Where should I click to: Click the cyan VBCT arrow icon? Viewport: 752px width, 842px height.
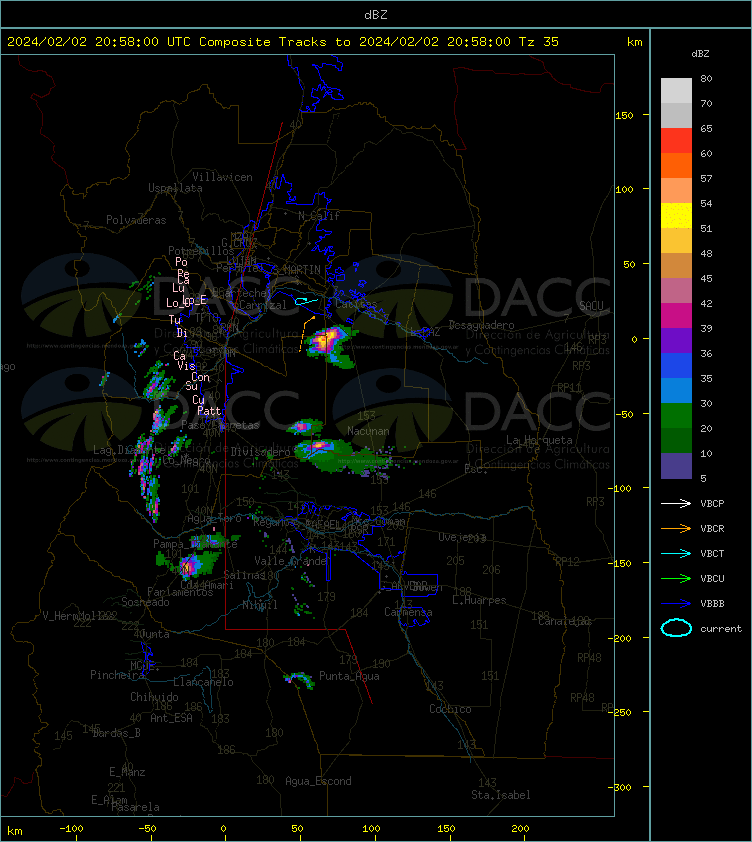coord(676,553)
